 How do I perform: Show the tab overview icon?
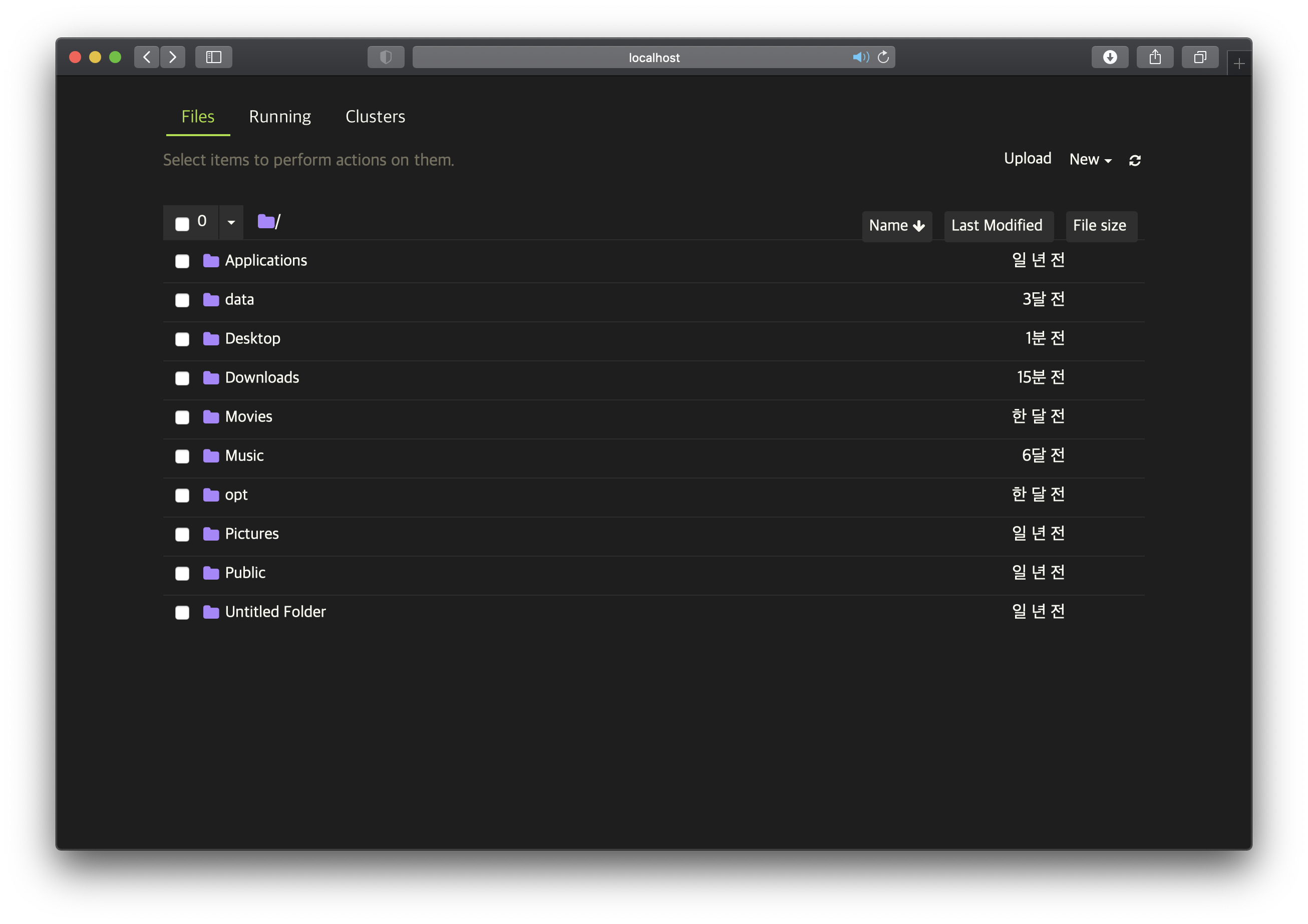(x=1200, y=57)
